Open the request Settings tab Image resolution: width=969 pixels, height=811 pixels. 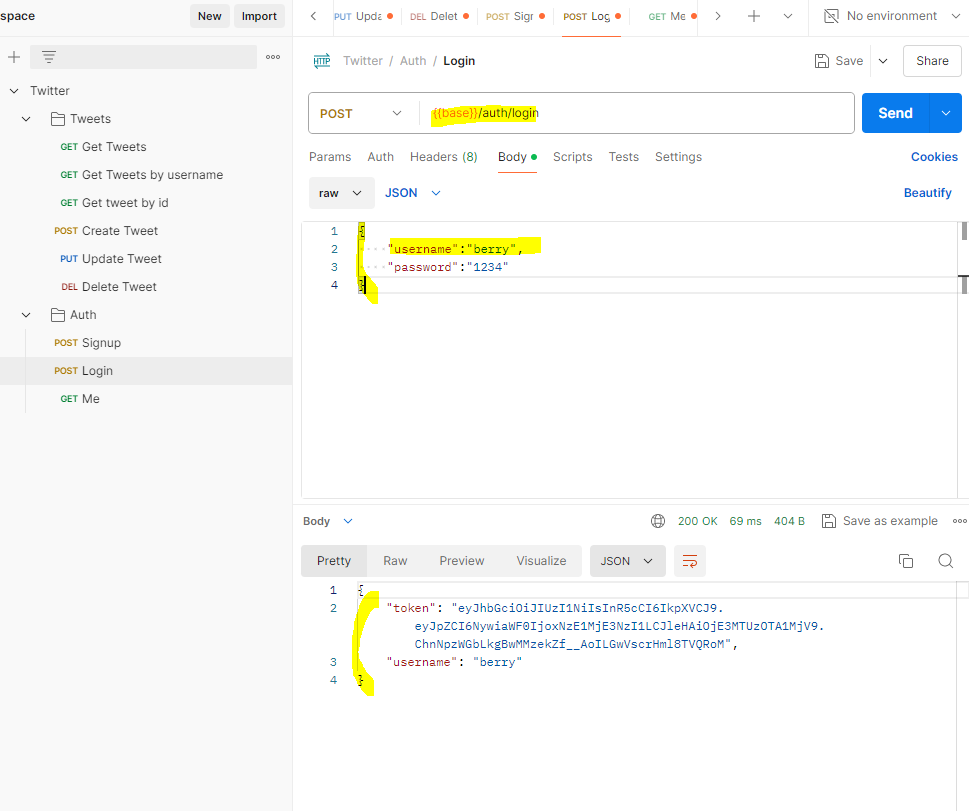[679, 157]
